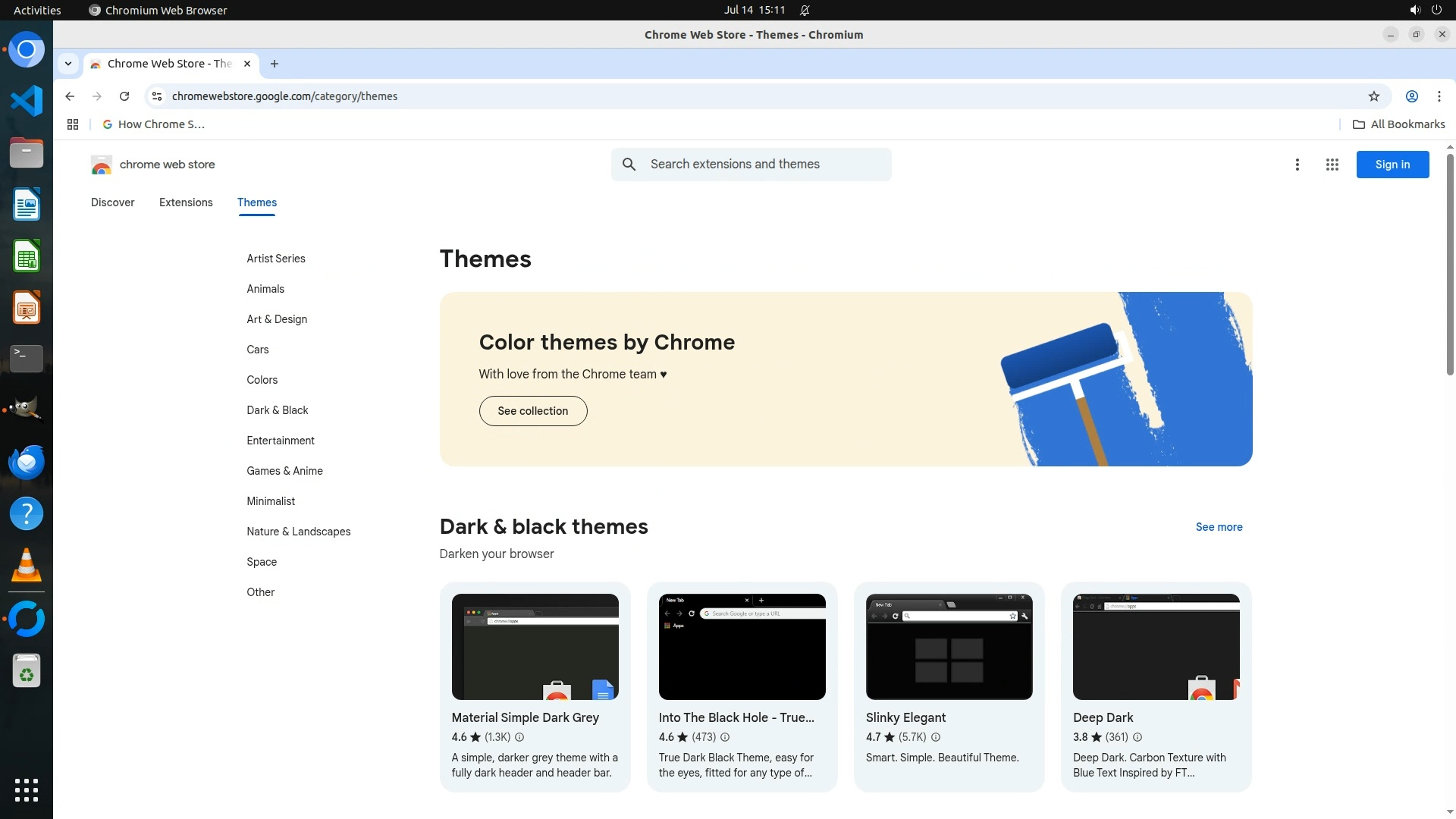Click the bookmark star icon in address bar

[1373, 96]
